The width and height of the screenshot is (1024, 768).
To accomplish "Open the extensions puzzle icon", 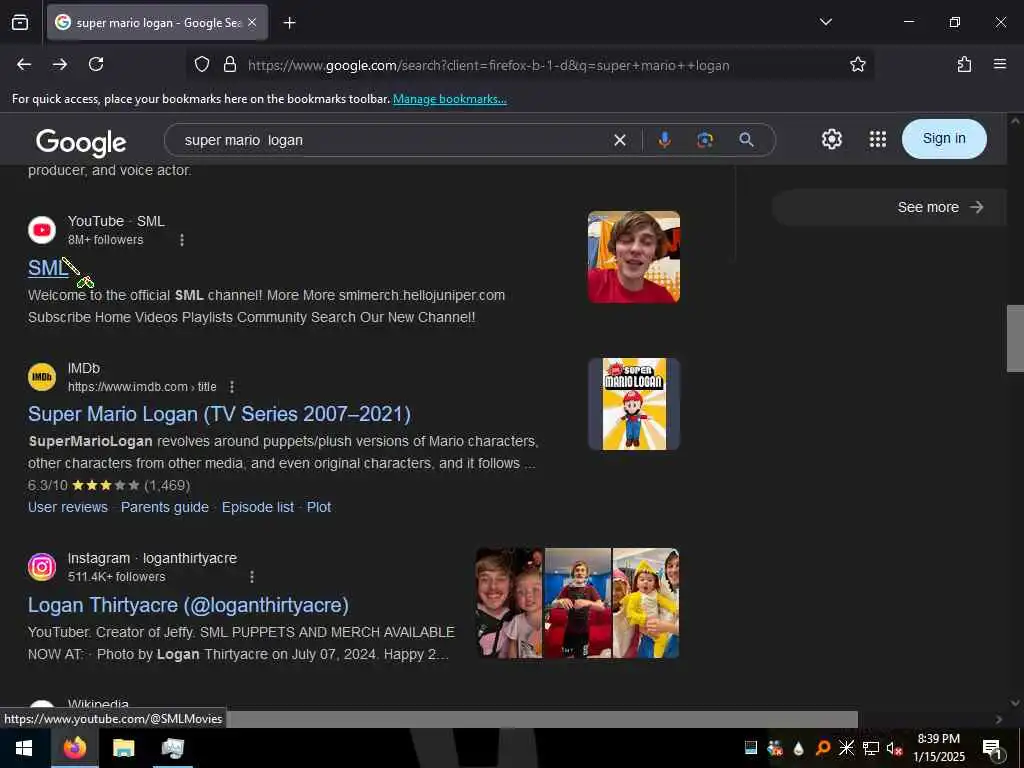I will pos(964,64).
